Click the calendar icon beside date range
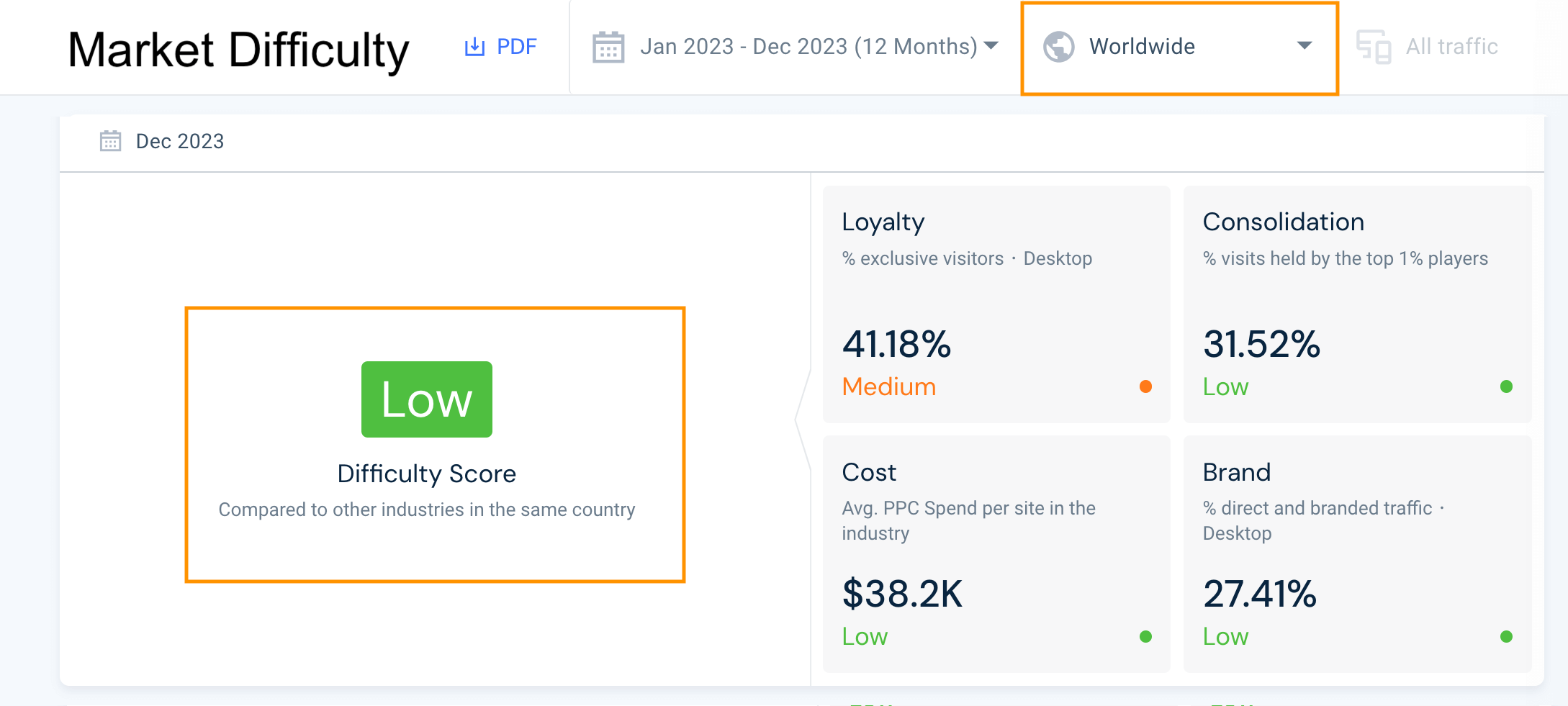This screenshot has width=1568, height=706. point(608,47)
